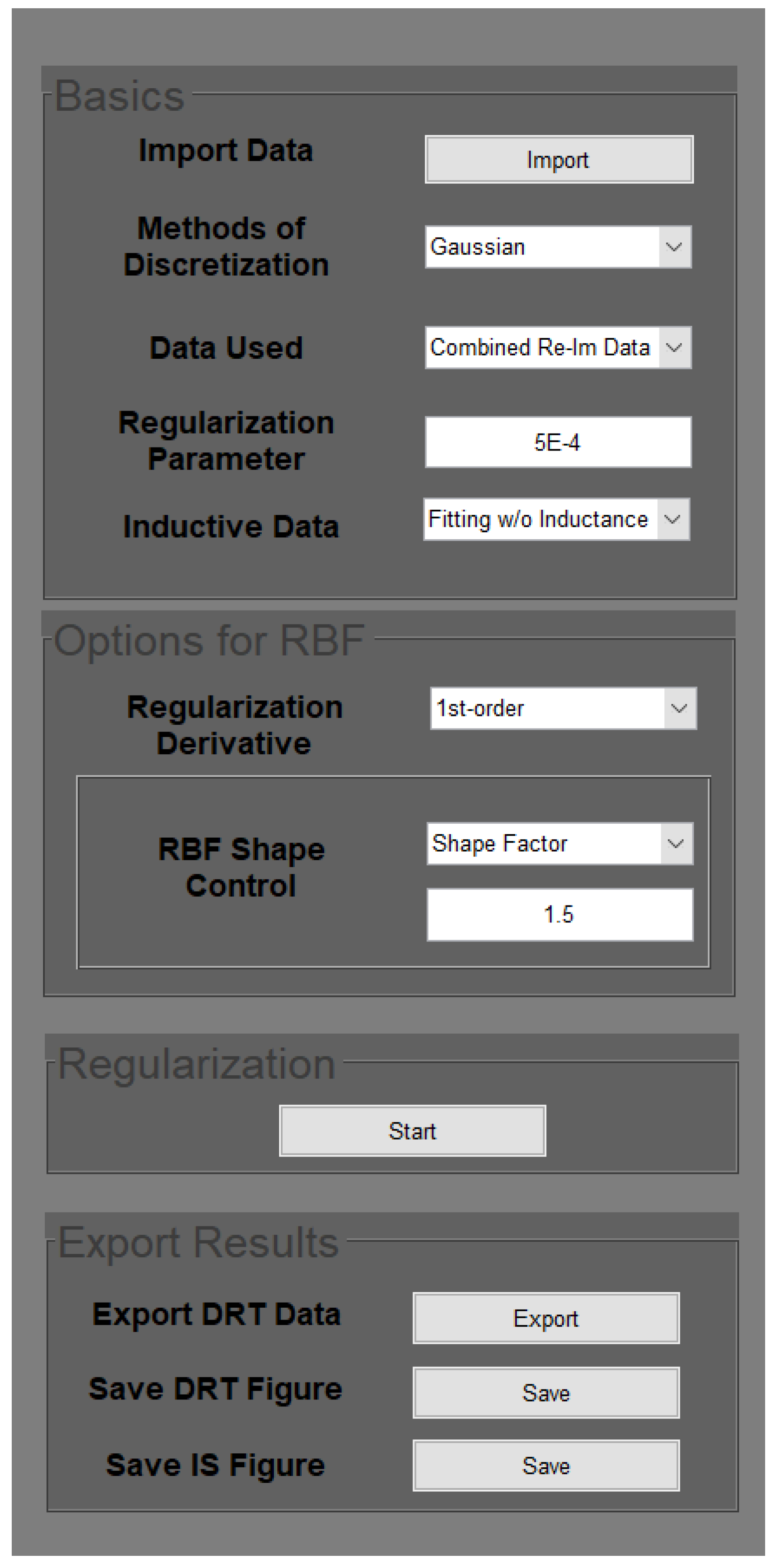Click the Options for RBF panel title
Screen dimensions: 776x1568
pyautogui.click(x=209, y=641)
